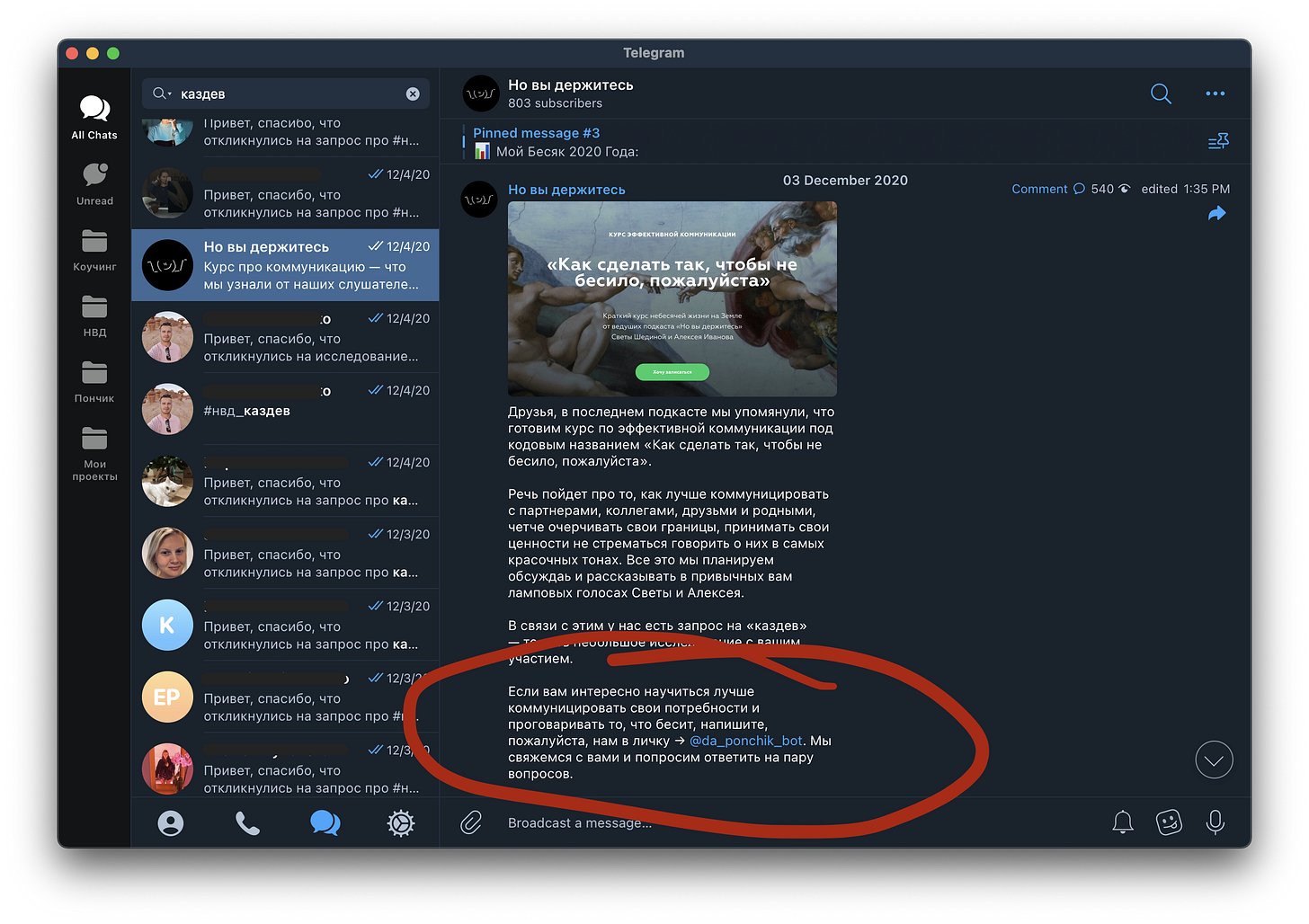Viewport: 1309px width, 924px height.
Task: Open the Settings gear tab
Action: tap(401, 822)
